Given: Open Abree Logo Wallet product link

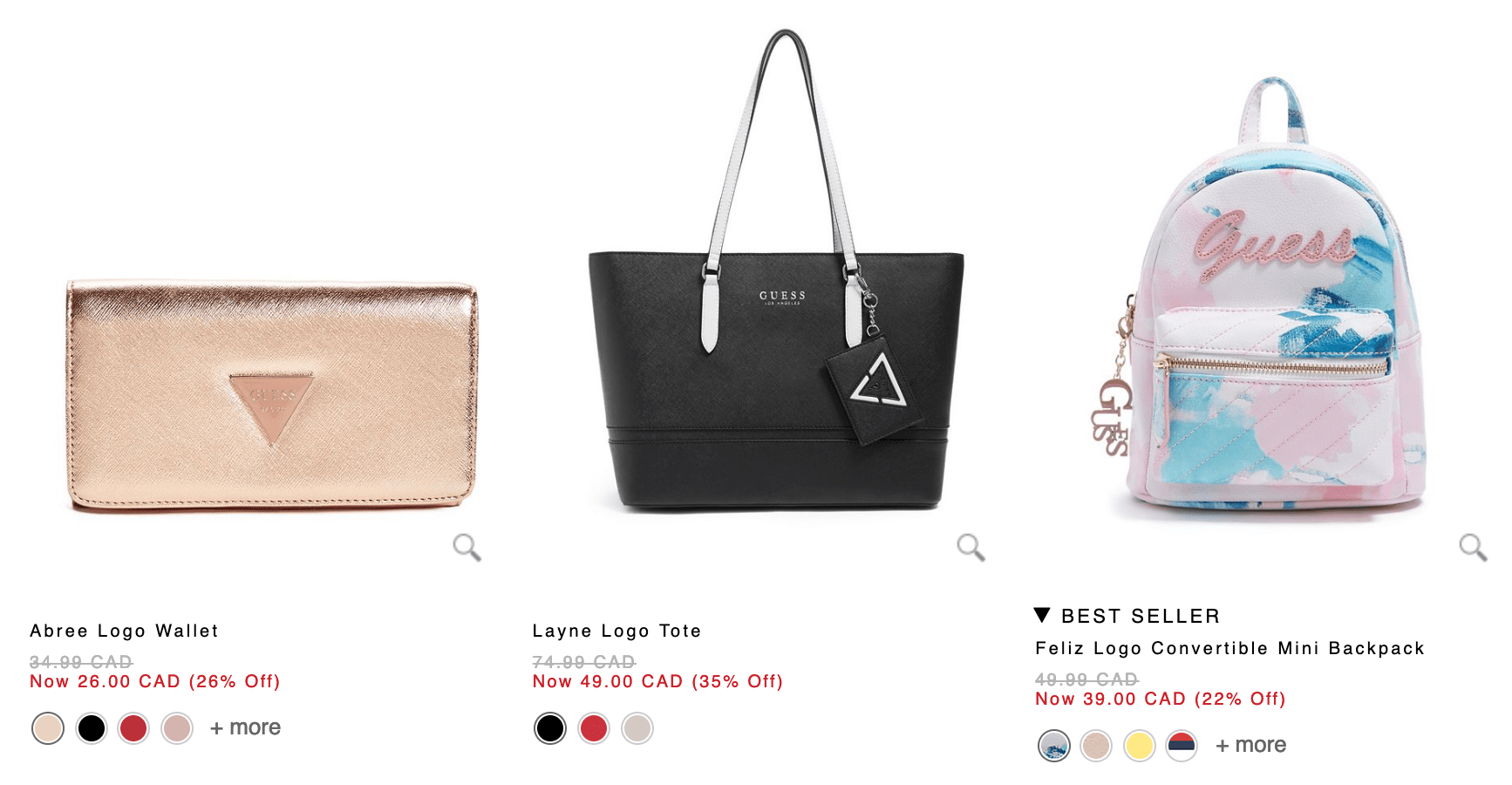Looking at the screenshot, I should click(x=124, y=631).
